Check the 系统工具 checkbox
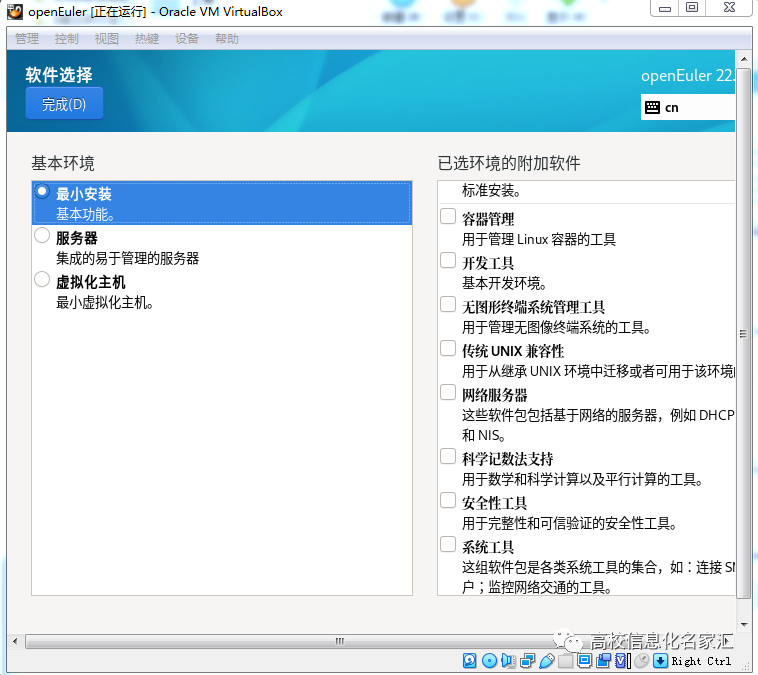758x675 pixels. click(448, 544)
